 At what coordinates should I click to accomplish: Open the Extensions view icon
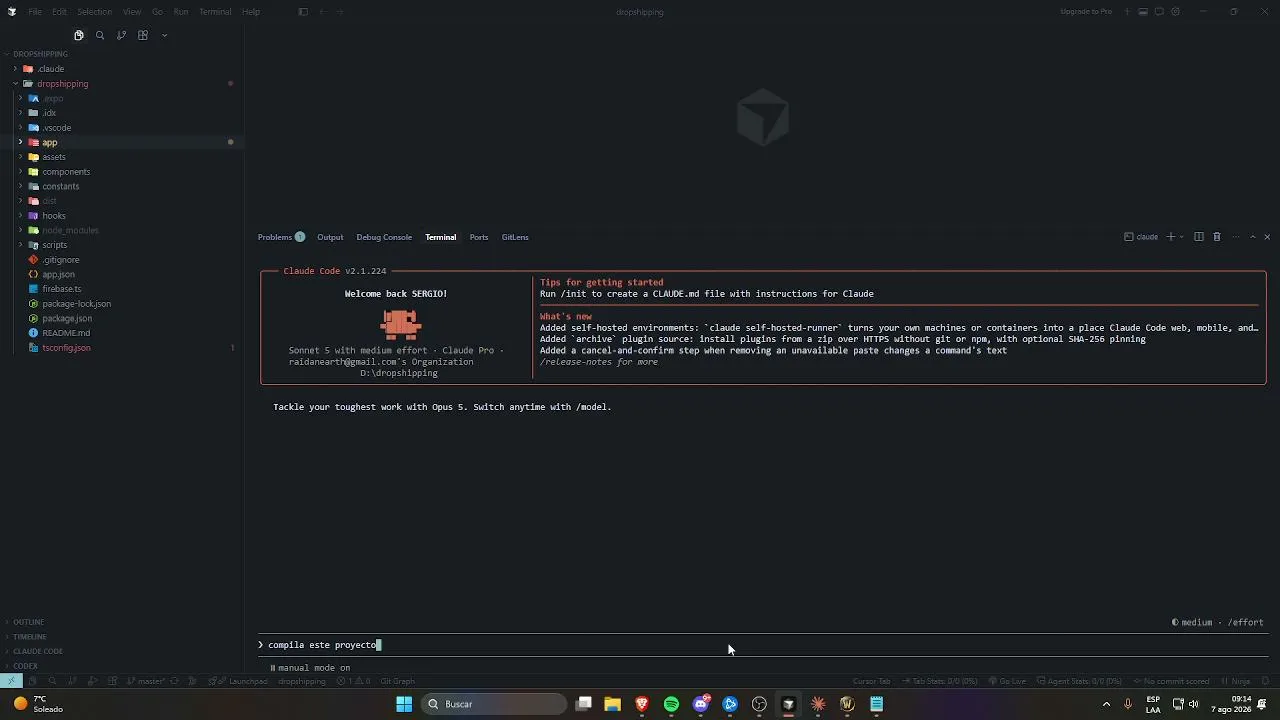pos(143,35)
